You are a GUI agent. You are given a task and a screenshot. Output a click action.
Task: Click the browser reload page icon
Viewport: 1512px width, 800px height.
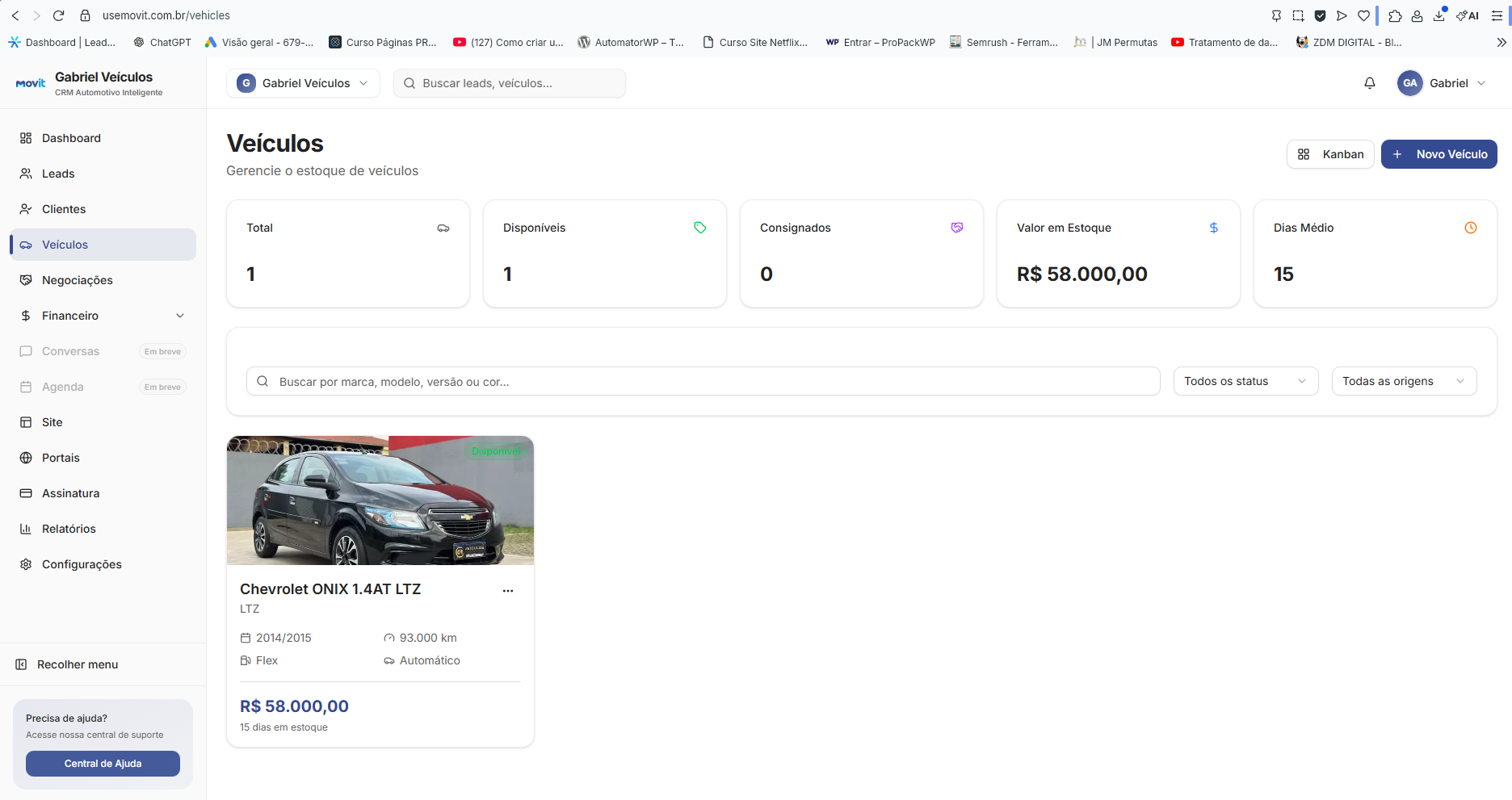[58, 15]
